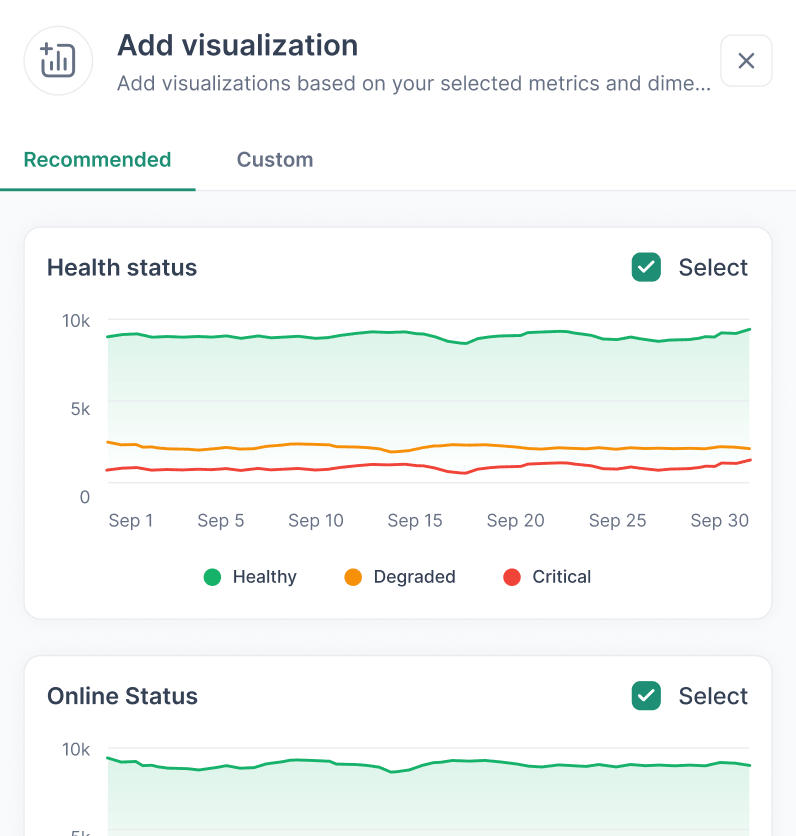Click the Health status chart title
This screenshot has height=836, width=796.
tap(122, 268)
